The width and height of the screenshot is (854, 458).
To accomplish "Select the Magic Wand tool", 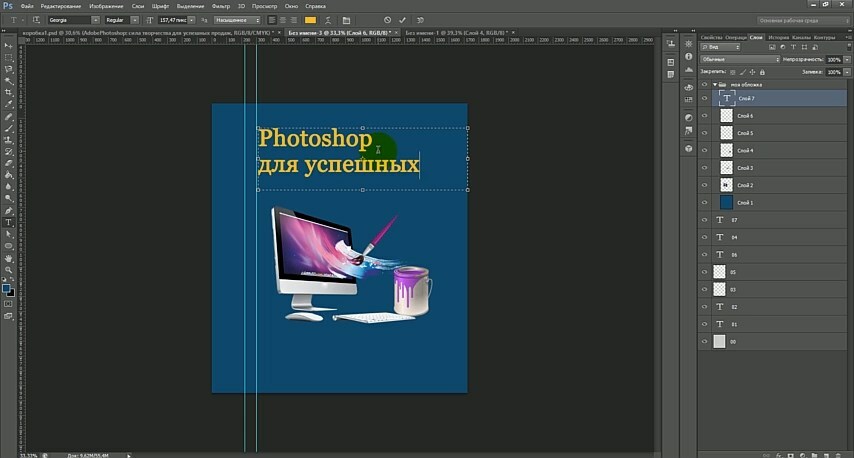I will (x=8, y=81).
